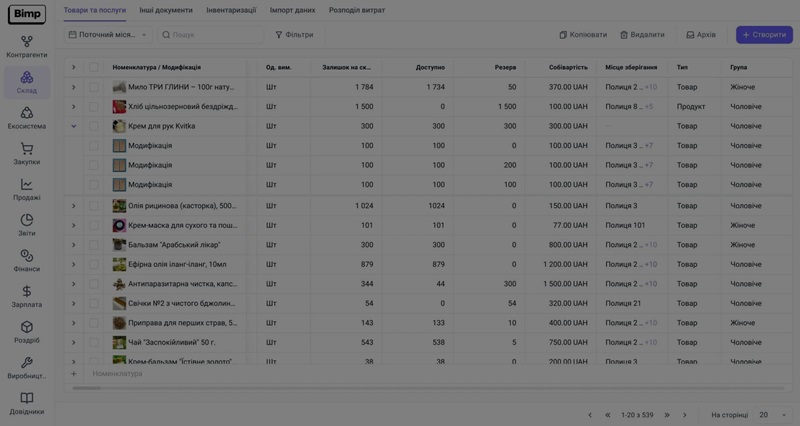Open the Звіти reports icon
800x426 pixels.
click(x=27, y=224)
